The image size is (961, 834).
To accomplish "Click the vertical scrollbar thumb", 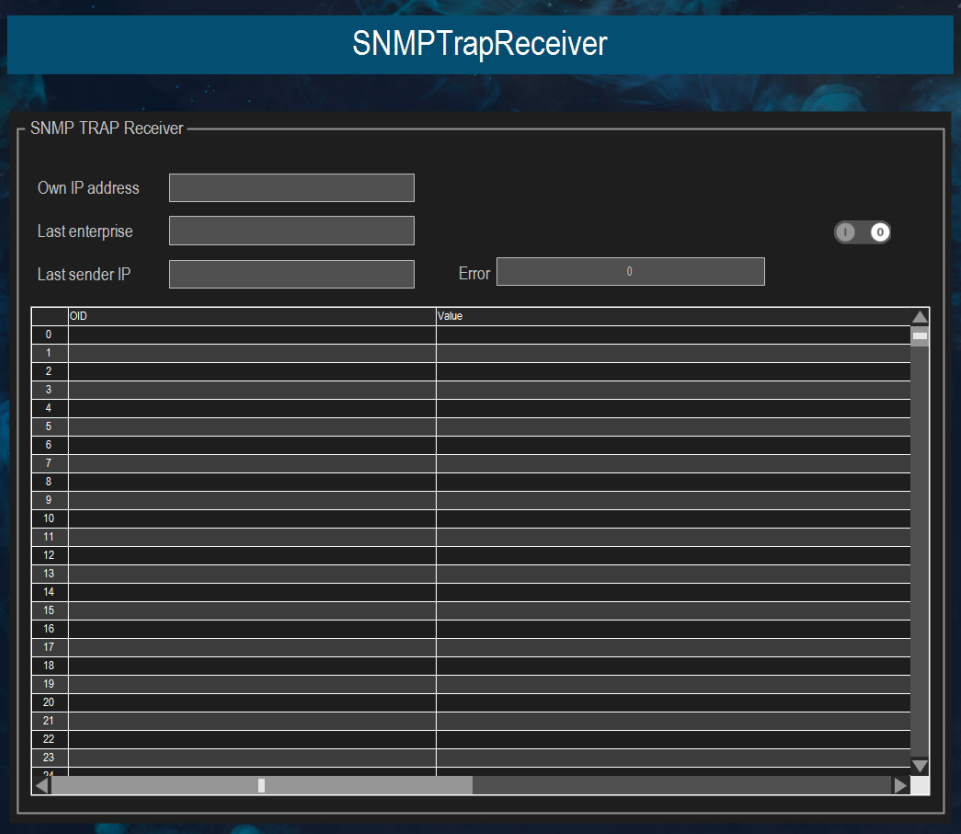I will pyautogui.click(x=919, y=334).
